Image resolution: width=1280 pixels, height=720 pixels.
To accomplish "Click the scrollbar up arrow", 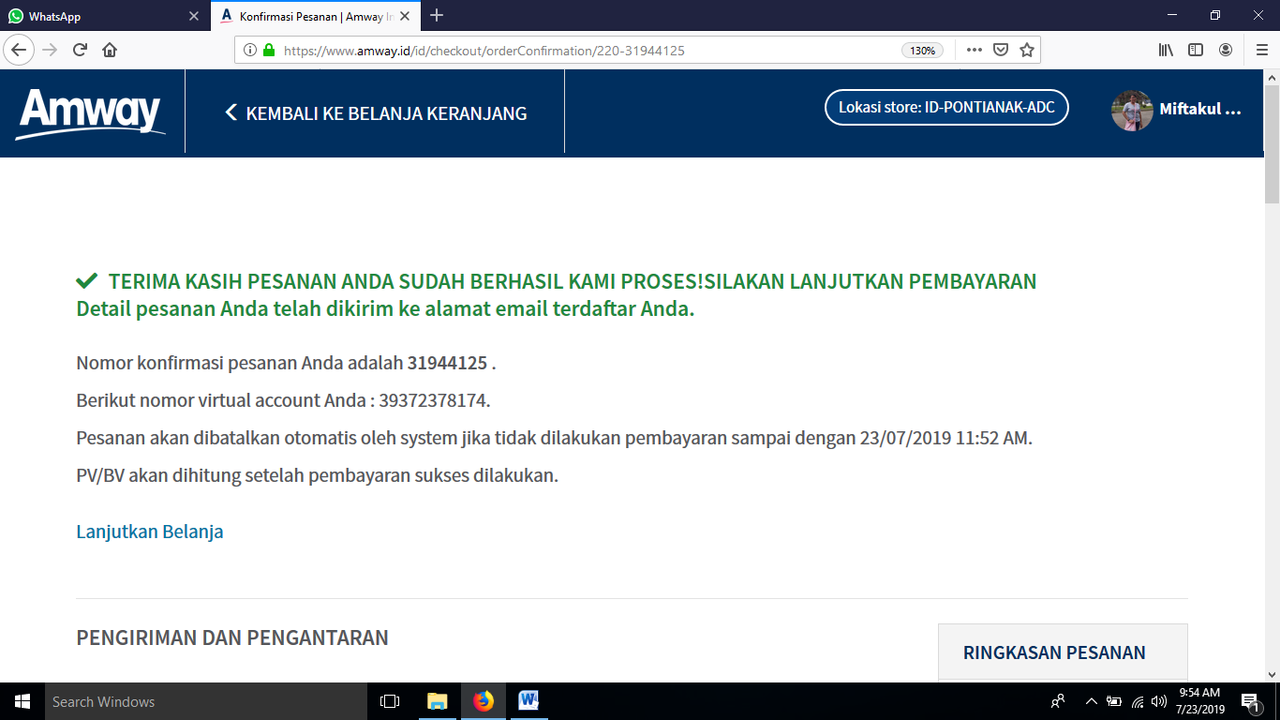I will tap(1271, 78).
